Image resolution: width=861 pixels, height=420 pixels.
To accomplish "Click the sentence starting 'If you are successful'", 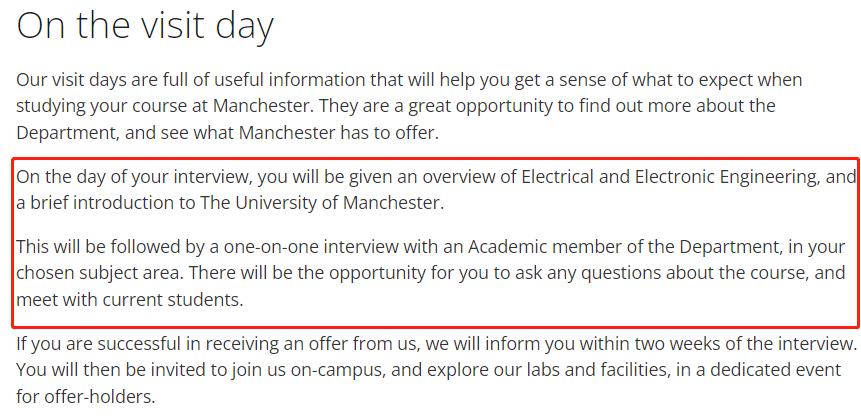I will (x=436, y=344).
